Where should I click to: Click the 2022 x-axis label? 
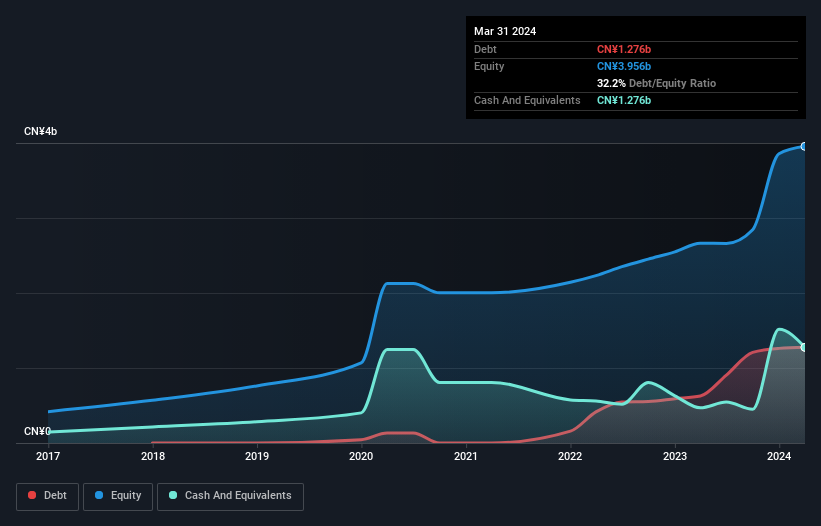point(570,456)
